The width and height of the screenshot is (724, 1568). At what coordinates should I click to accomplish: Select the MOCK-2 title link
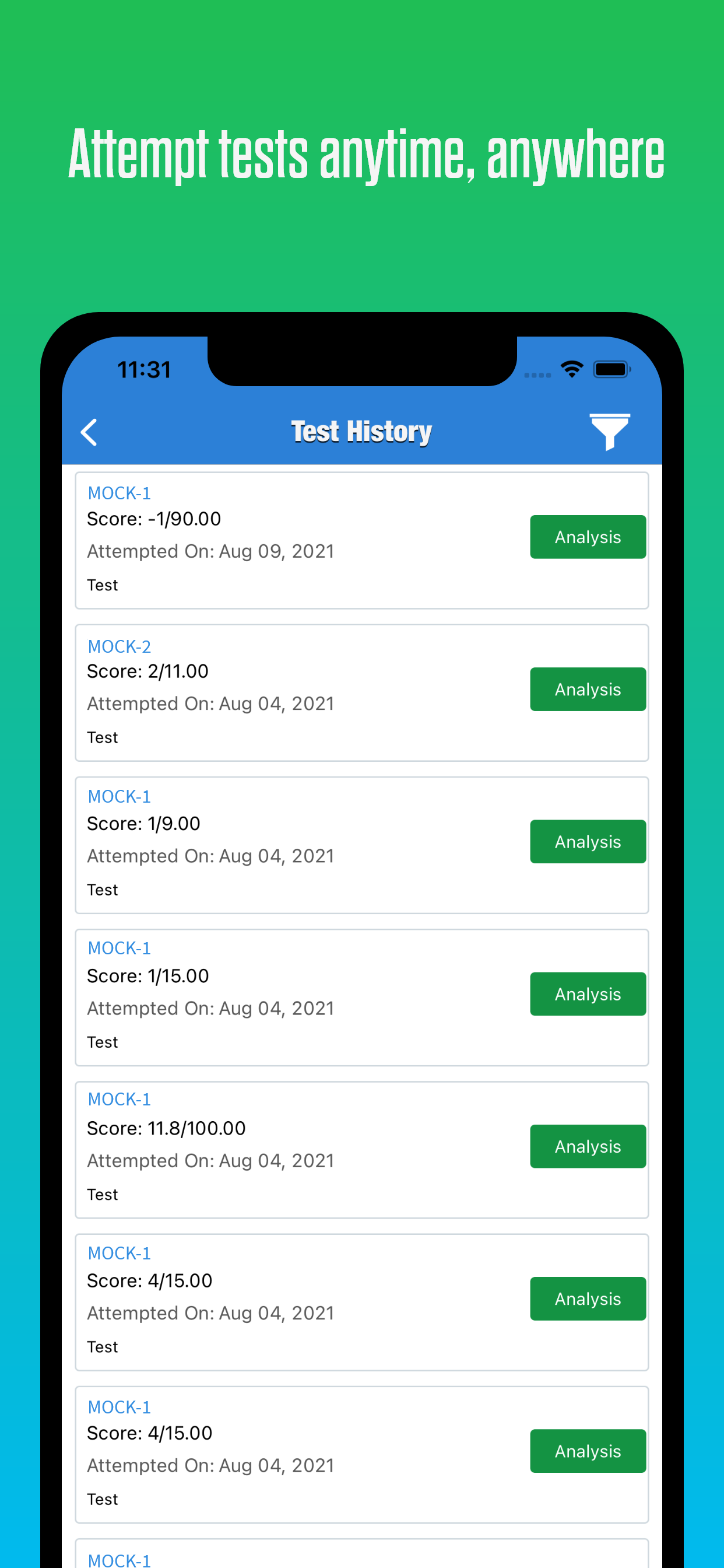coord(120,646)
